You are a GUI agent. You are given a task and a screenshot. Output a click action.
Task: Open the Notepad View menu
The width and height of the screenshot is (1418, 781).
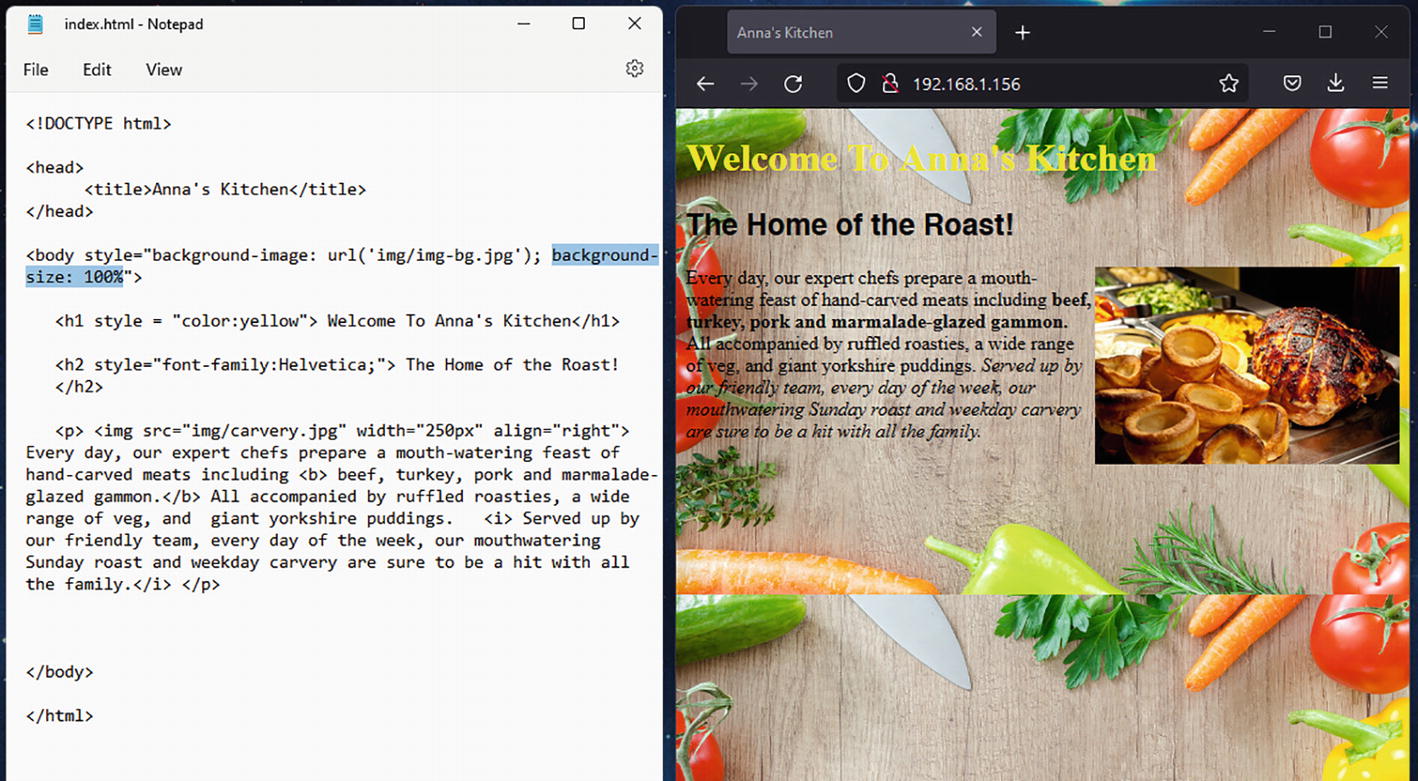tap(164, 70)
